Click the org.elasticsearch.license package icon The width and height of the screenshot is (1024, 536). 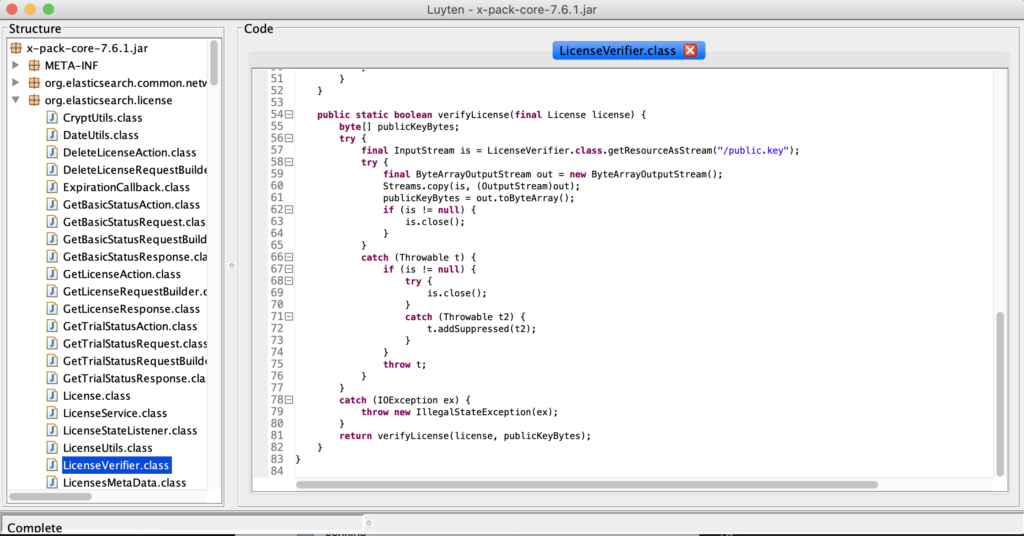[x=34, y=101]
